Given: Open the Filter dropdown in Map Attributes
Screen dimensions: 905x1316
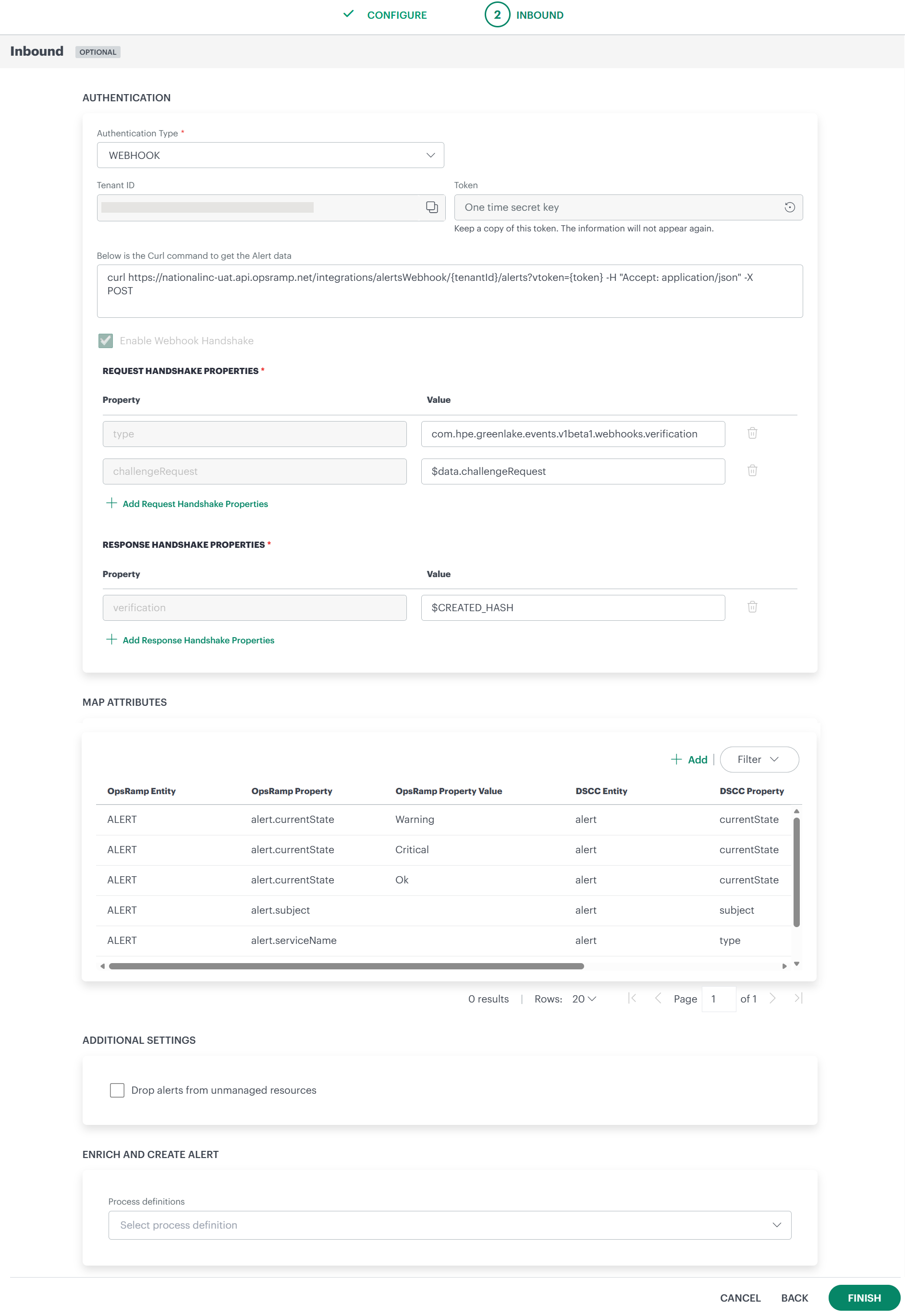Looking at the screenshot, I should (x=759, y=760).
